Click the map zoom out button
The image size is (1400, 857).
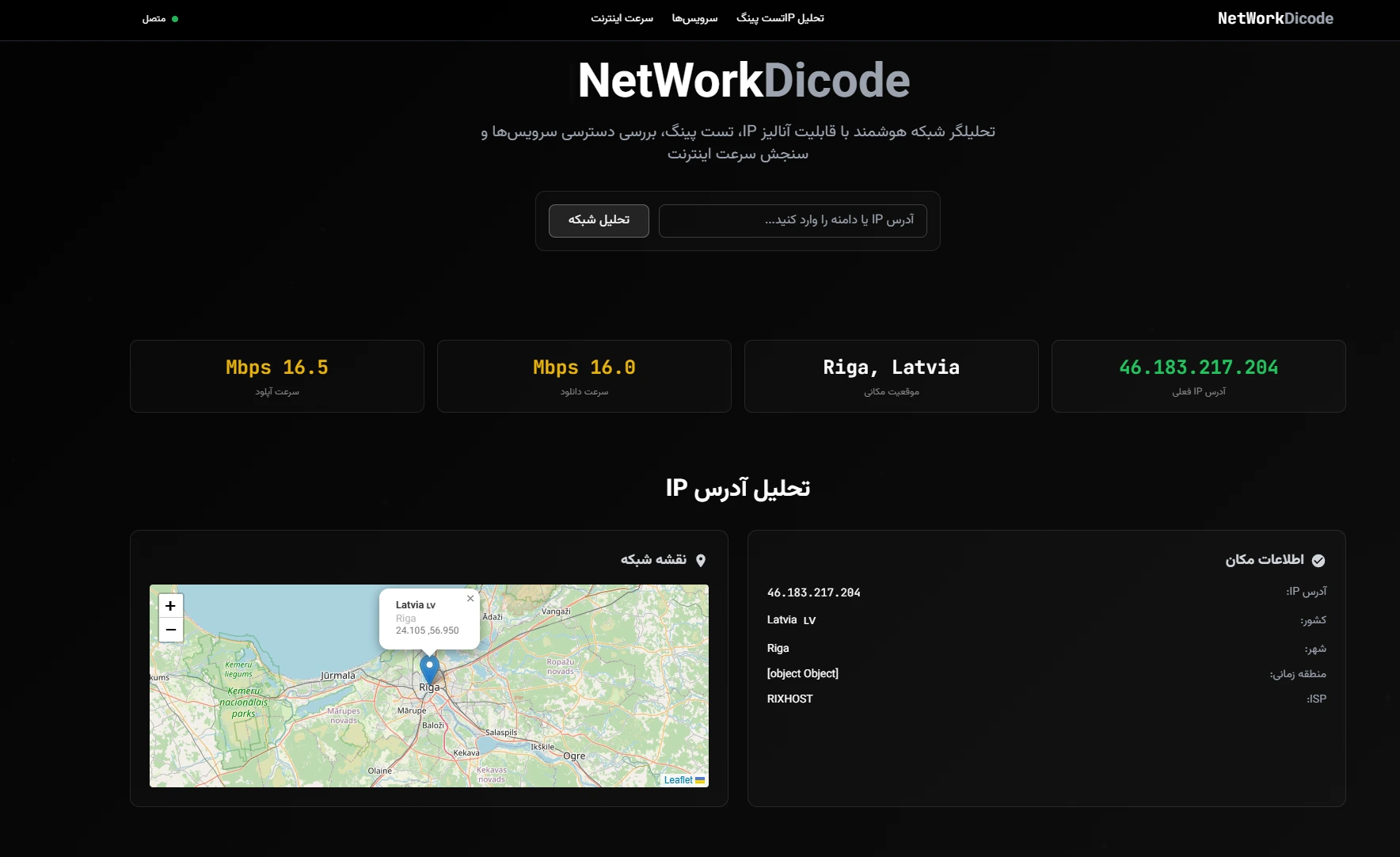click(170, 630)
